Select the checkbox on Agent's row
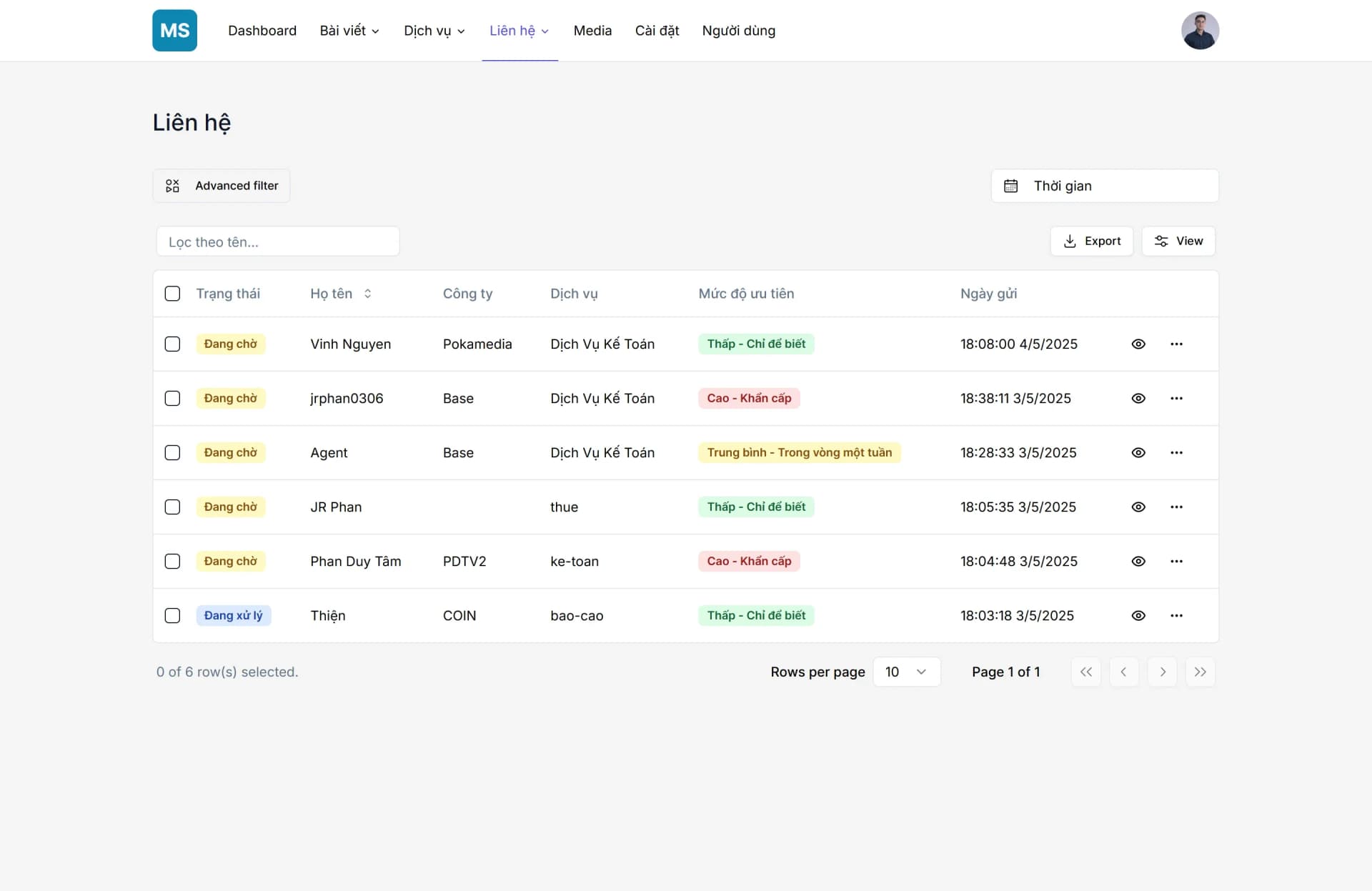This screenshot has height=891, width=1372. coord(172,452)
